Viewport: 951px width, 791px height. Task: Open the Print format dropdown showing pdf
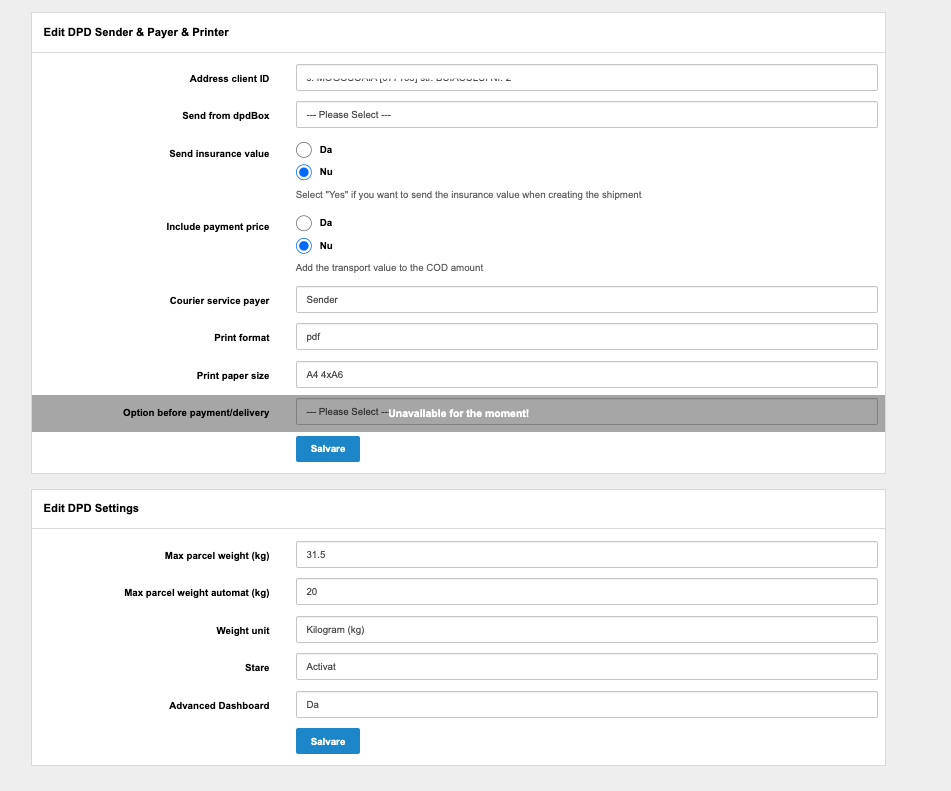586,337
